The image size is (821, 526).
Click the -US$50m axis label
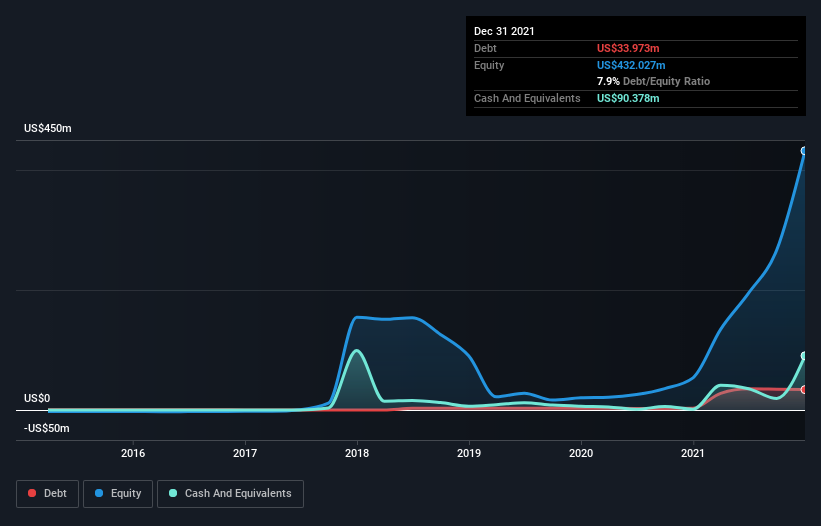coord(47,428)
